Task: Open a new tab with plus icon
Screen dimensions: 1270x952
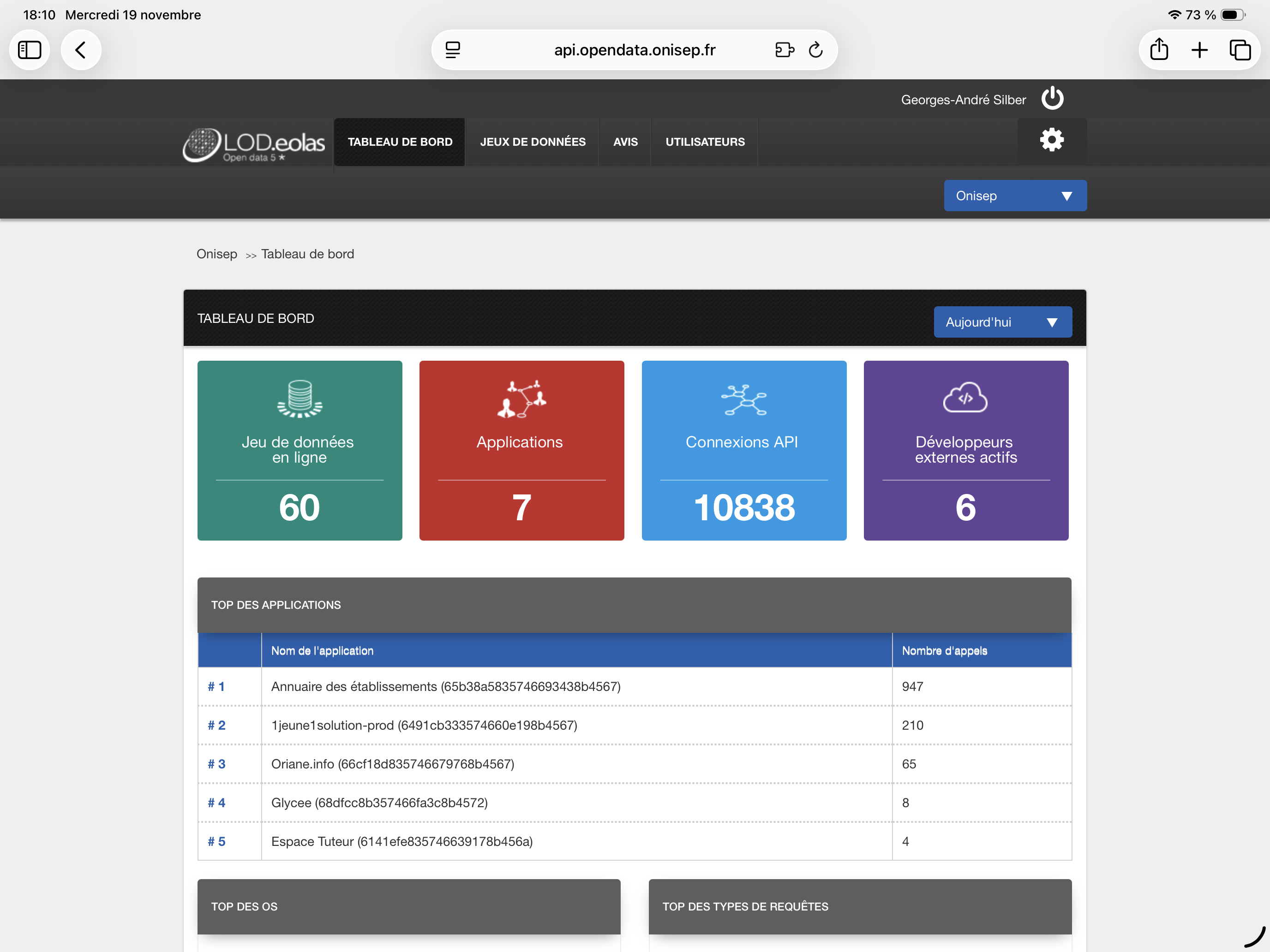Action: (1199, 50)
